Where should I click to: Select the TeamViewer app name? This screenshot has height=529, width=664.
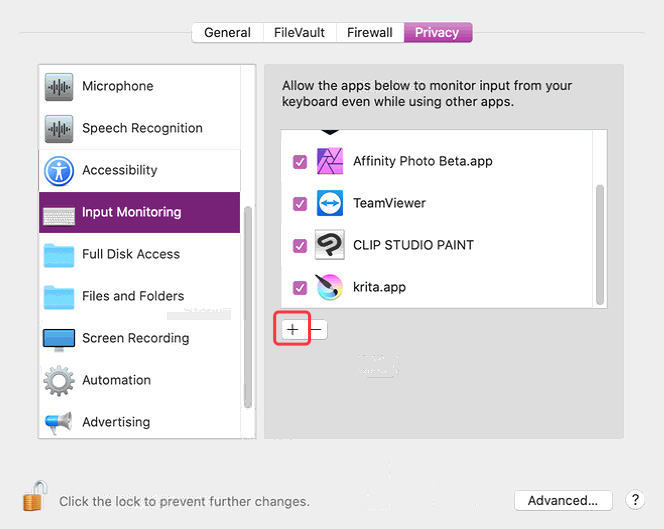389,203
